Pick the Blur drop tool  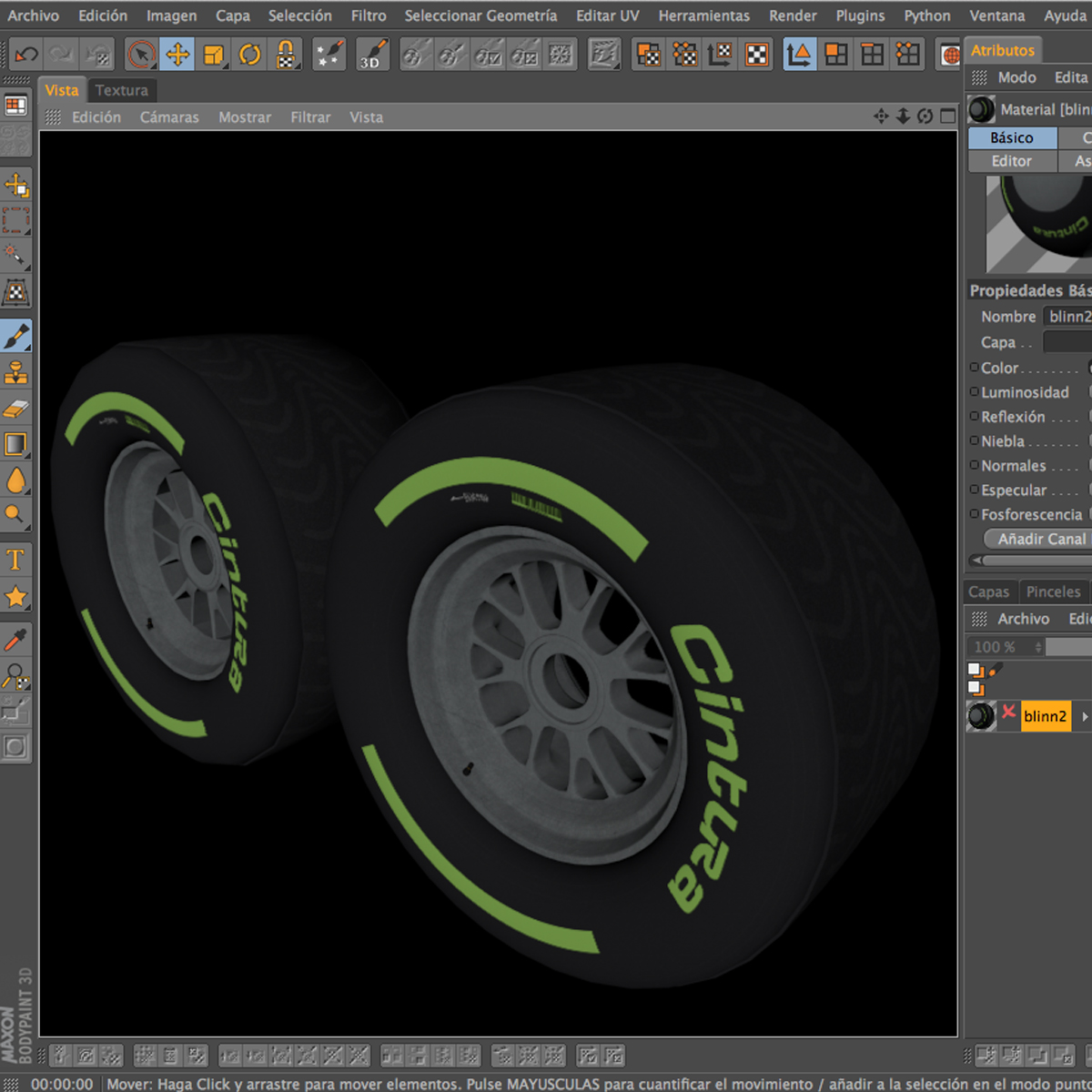click(x=16, y=480)
